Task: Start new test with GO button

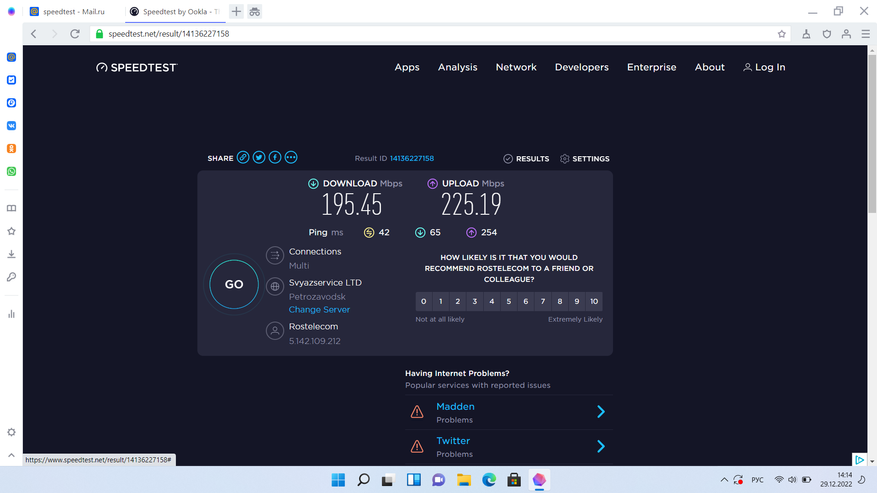Action: (234, 284)
